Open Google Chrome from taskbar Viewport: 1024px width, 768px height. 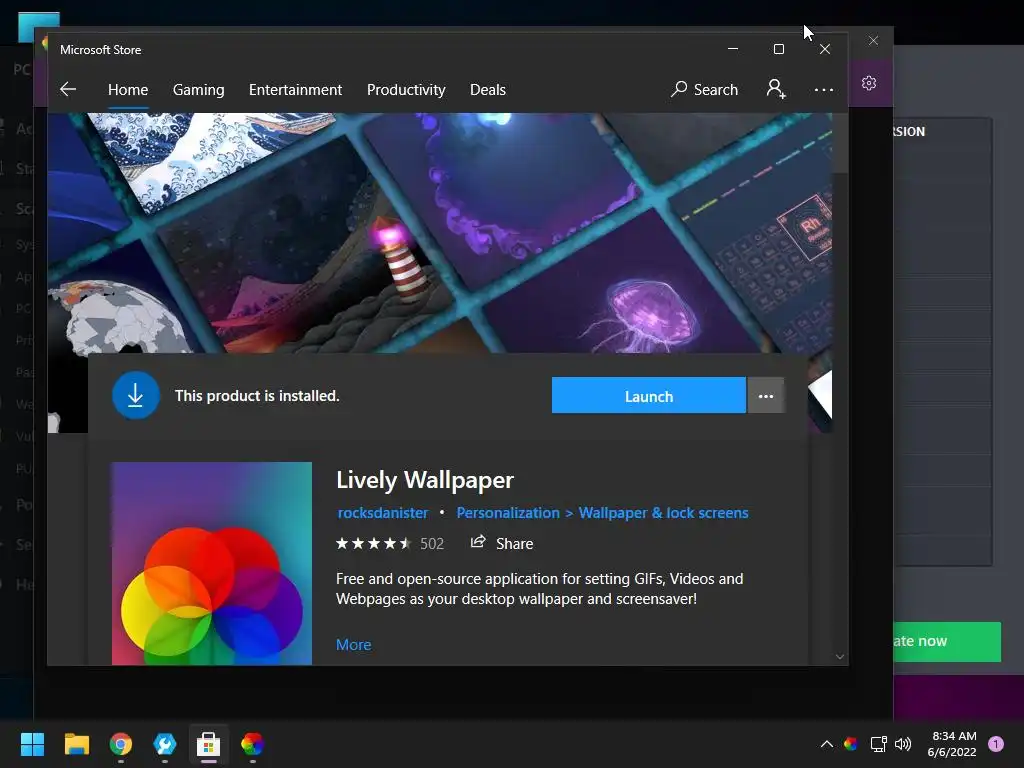tap(121, 744)
